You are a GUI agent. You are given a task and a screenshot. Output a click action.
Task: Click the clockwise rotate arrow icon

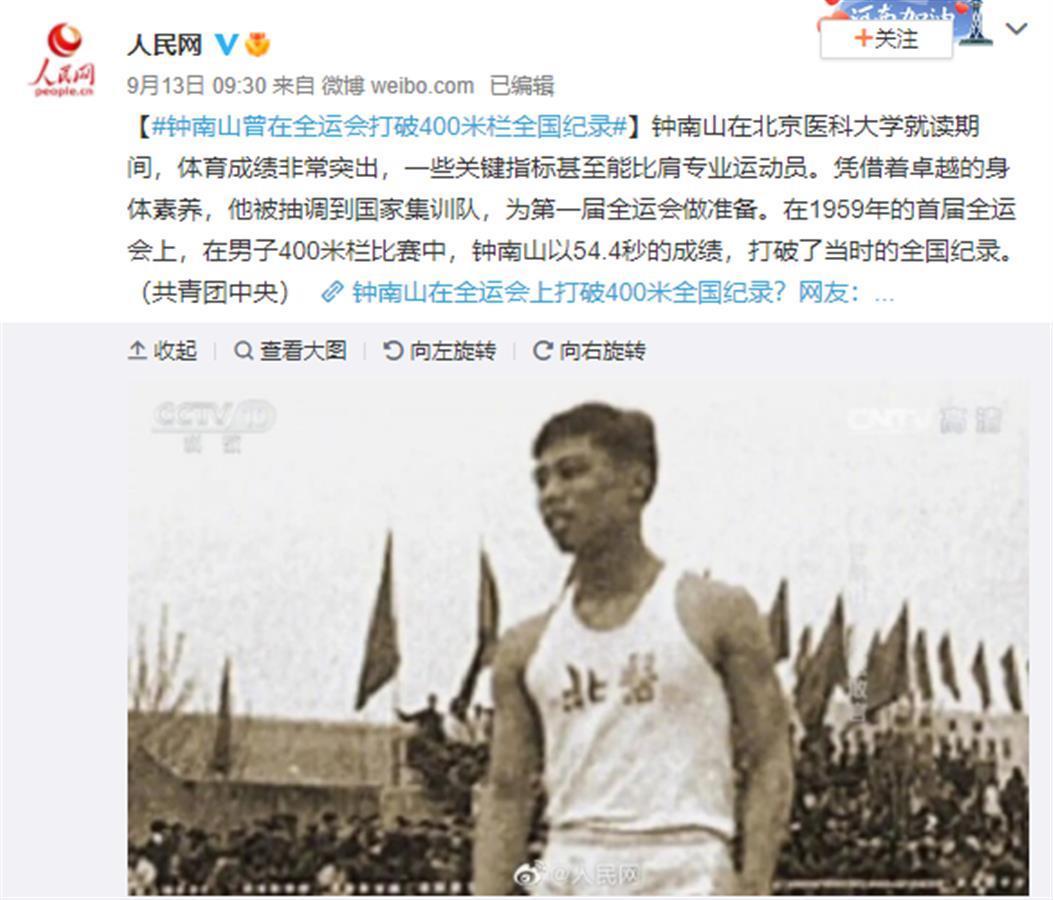pyautogui.click(x=543, y=351)
